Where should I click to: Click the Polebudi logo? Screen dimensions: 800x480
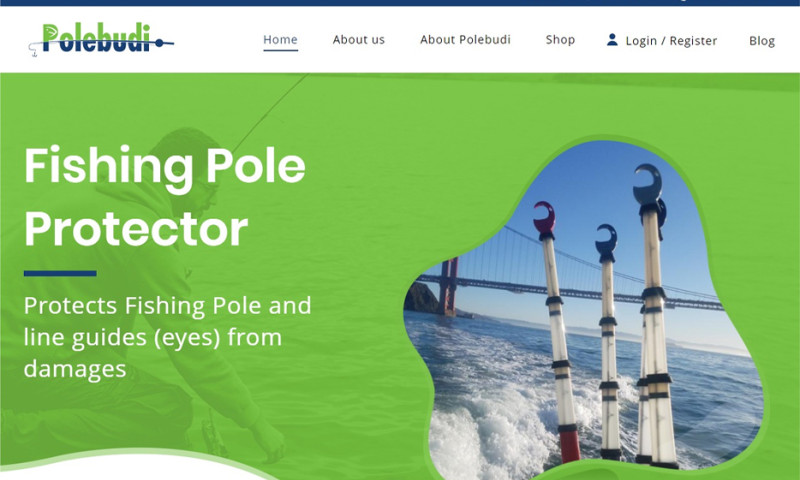(x=101, y=39)
